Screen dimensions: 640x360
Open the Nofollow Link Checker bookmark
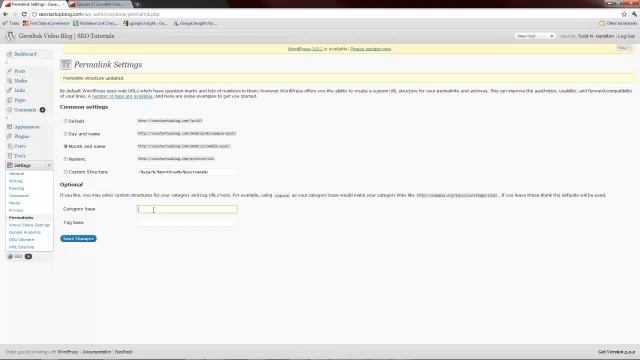point(95,23)
